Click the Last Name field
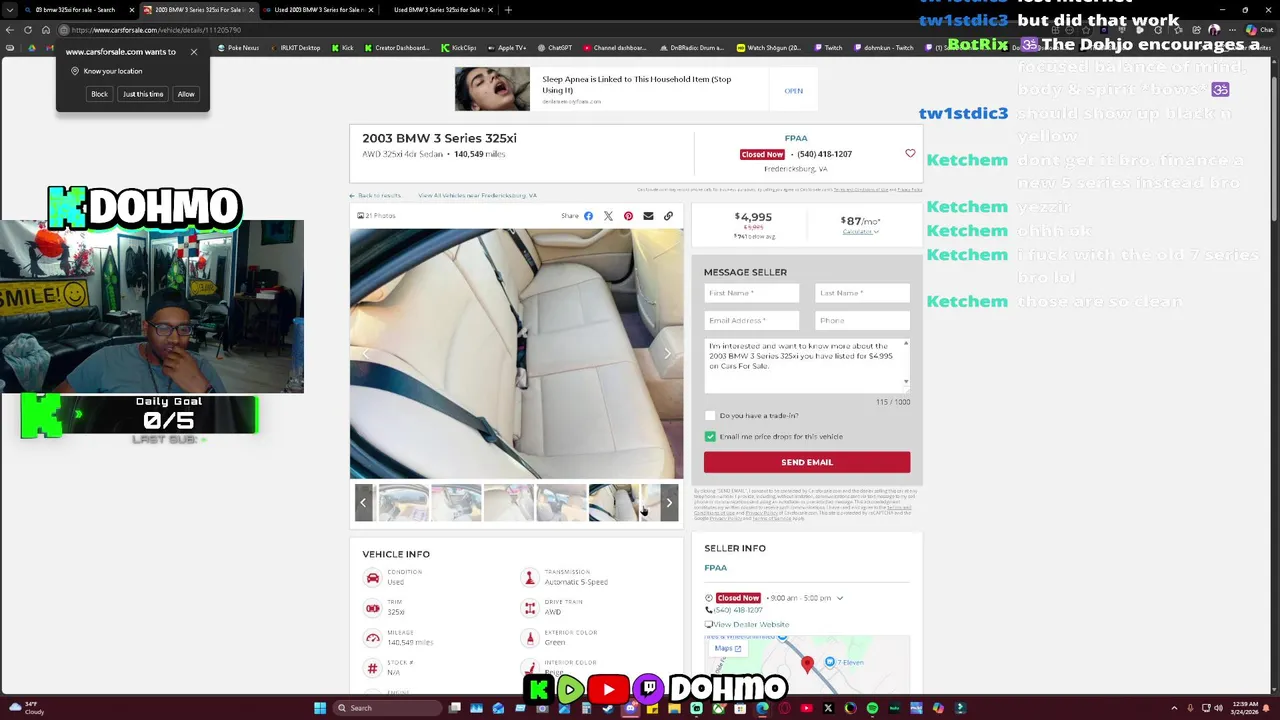 [862, 293]
